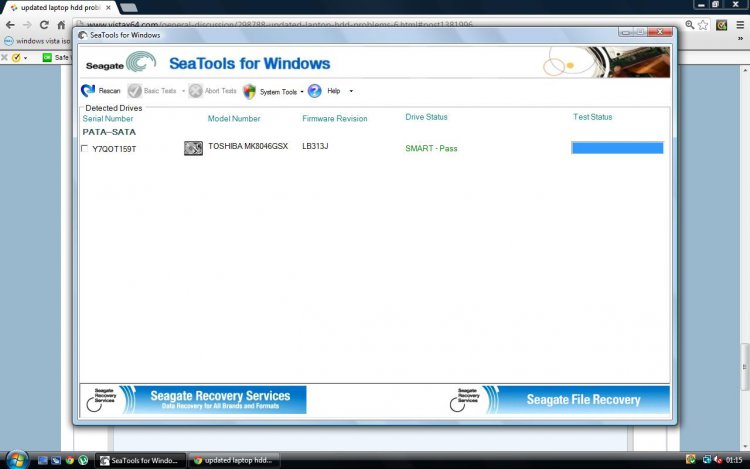Show more bookmarks with double chevron

point(740,39)
